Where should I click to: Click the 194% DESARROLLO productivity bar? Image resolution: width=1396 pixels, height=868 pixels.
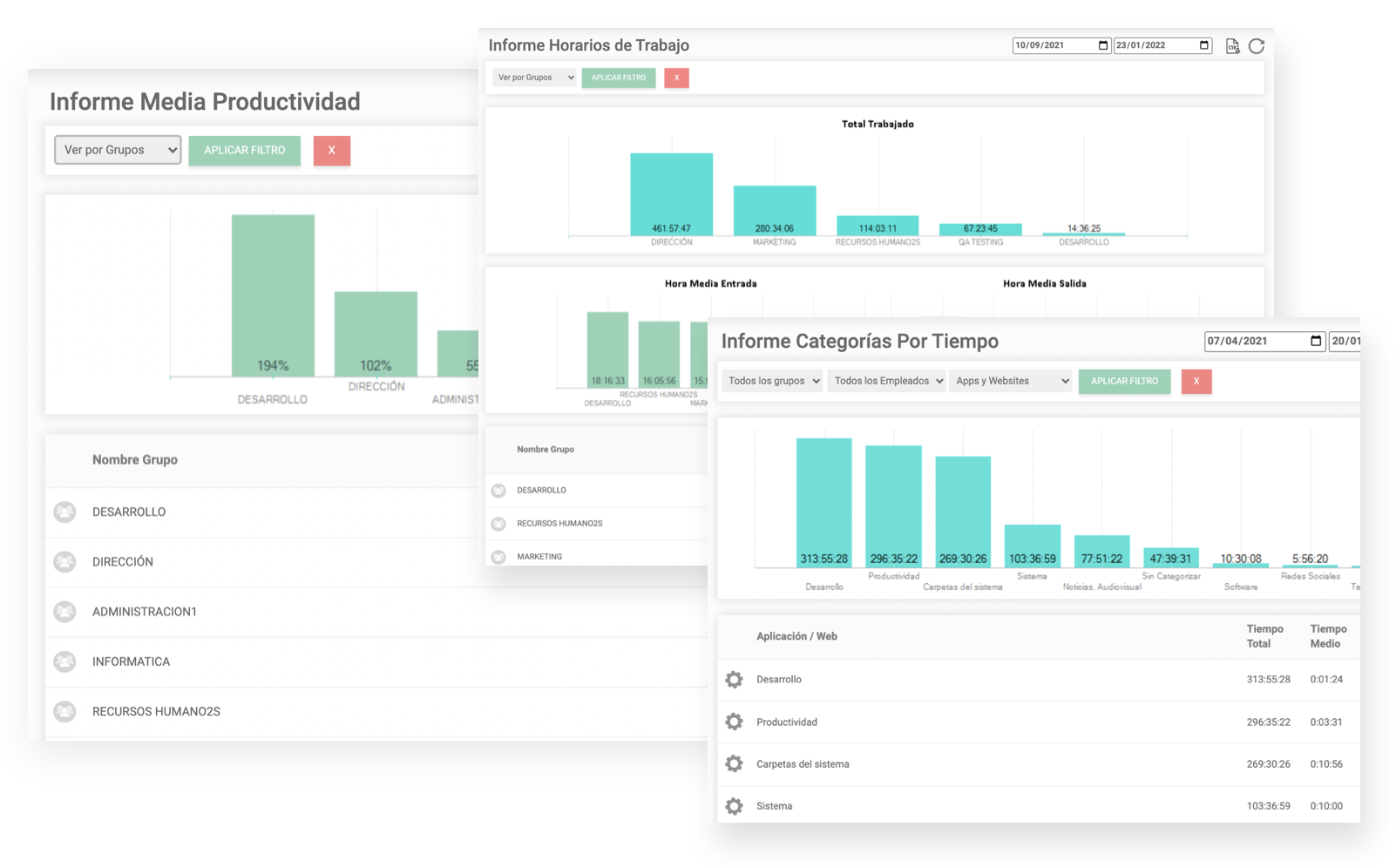point(273,295)
